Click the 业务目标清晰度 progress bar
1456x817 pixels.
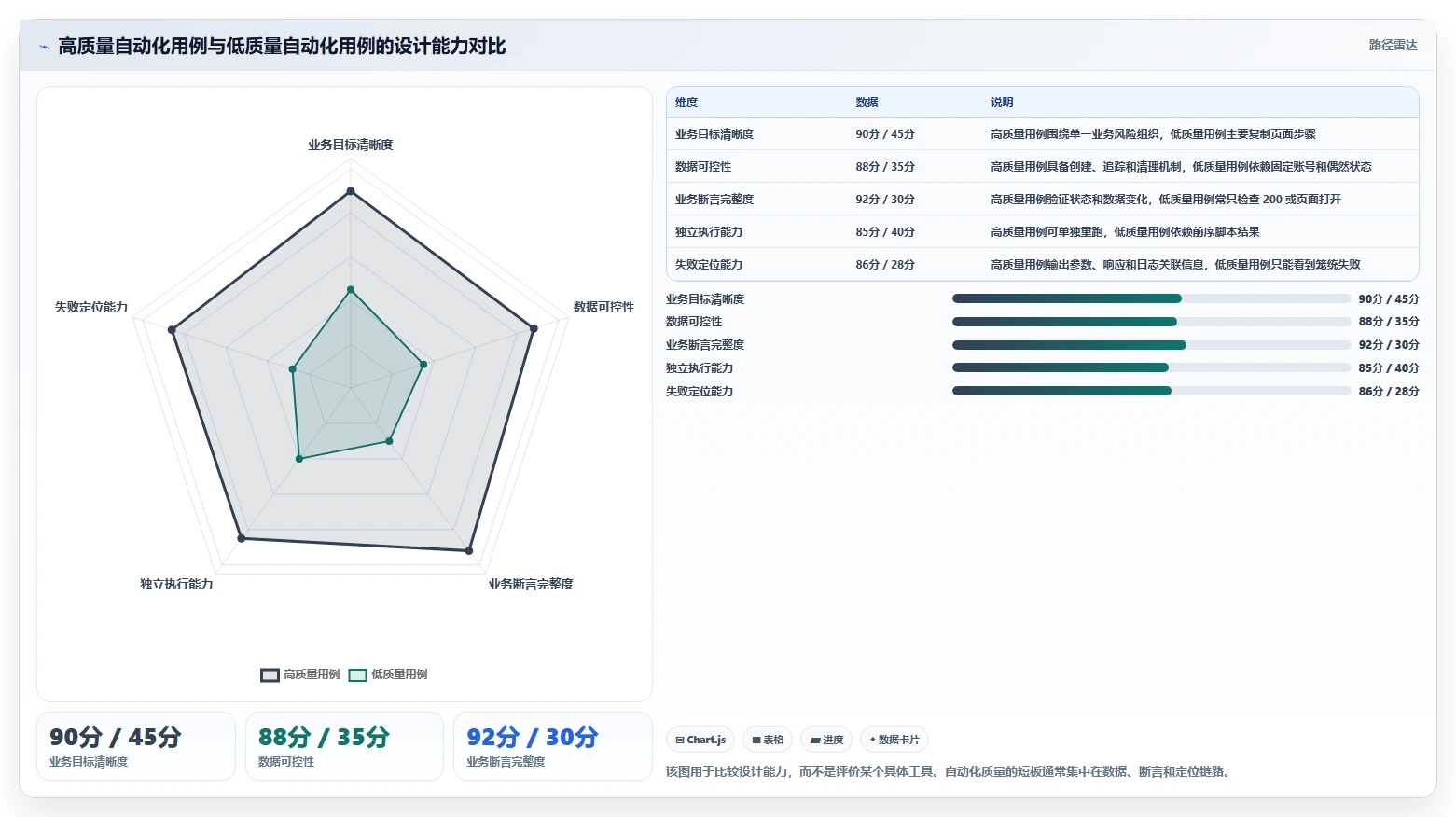click(x=1151, y=298)
